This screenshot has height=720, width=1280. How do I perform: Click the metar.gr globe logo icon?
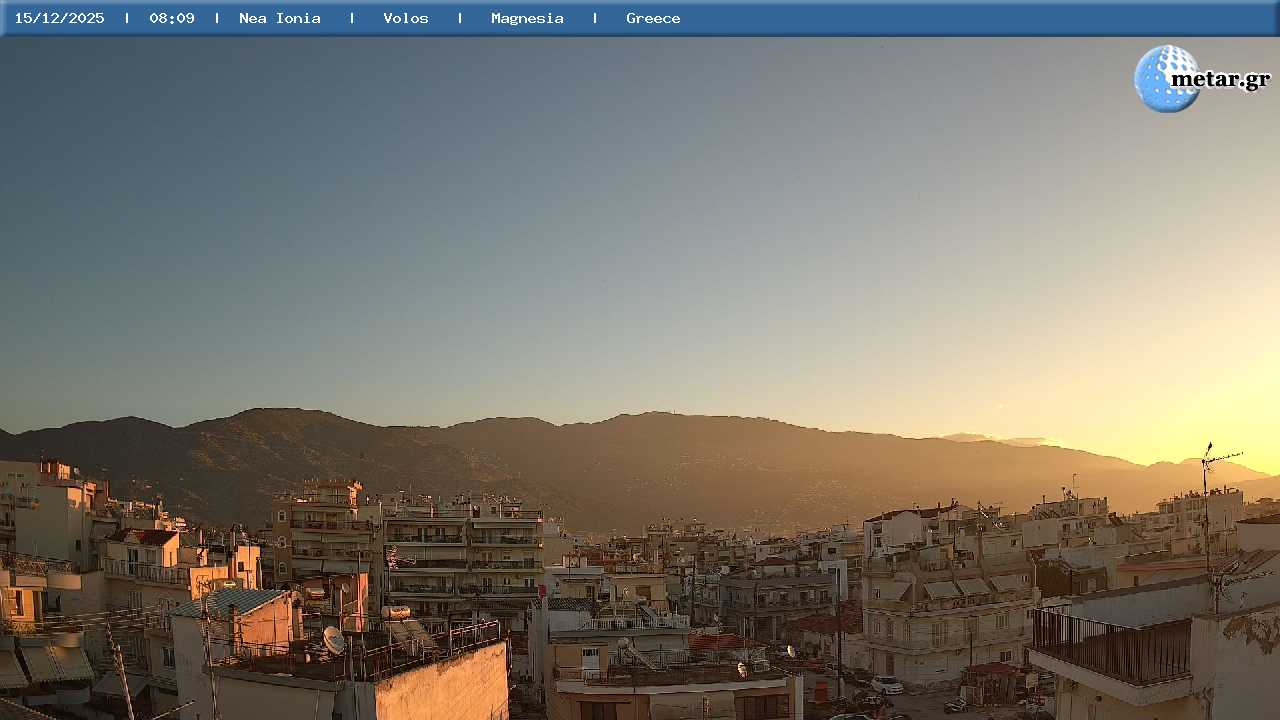pyautogui.click(x=1165, y=78)
